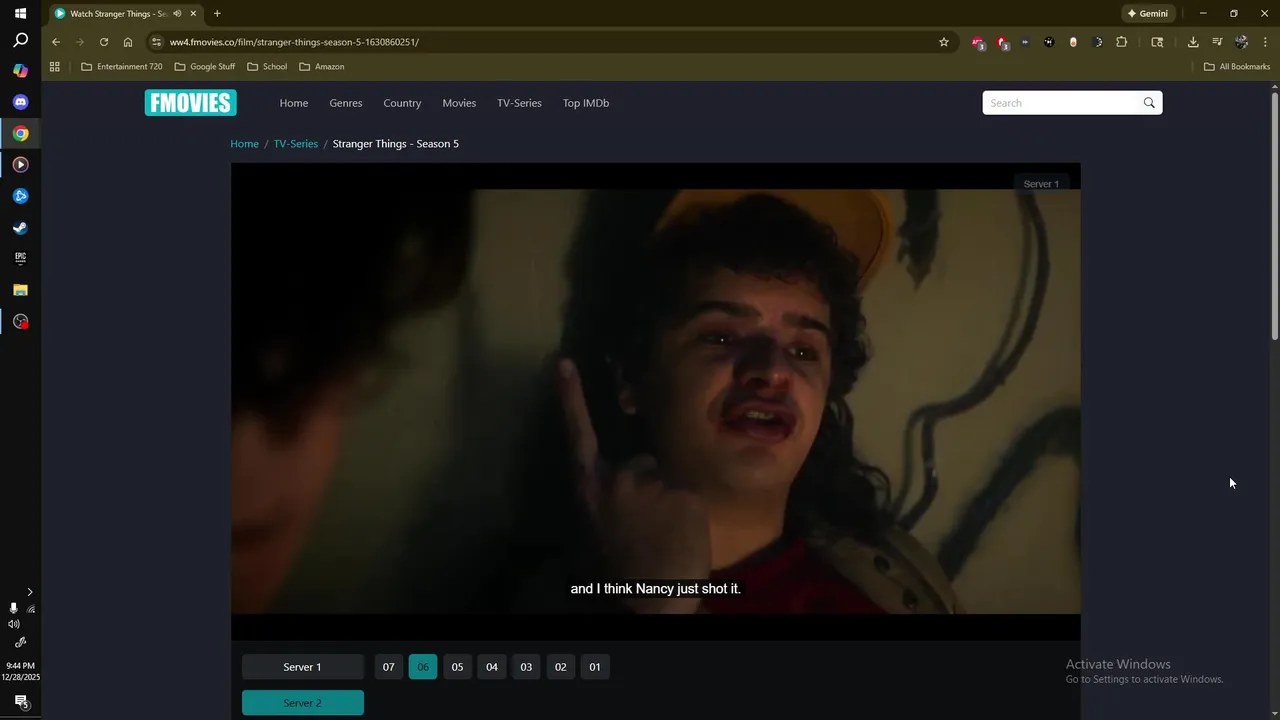This screenshot has width=1280, height=720.
Task: Open the Country menu
Action: 402,103
